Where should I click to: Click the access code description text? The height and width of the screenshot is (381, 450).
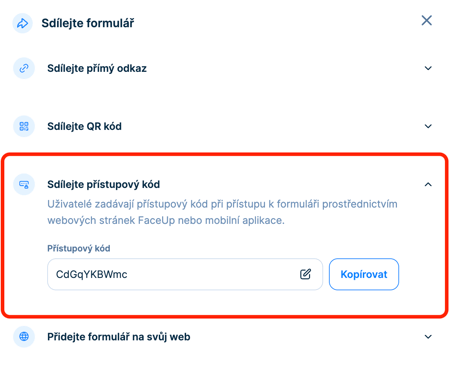click(x=222, y=212)
